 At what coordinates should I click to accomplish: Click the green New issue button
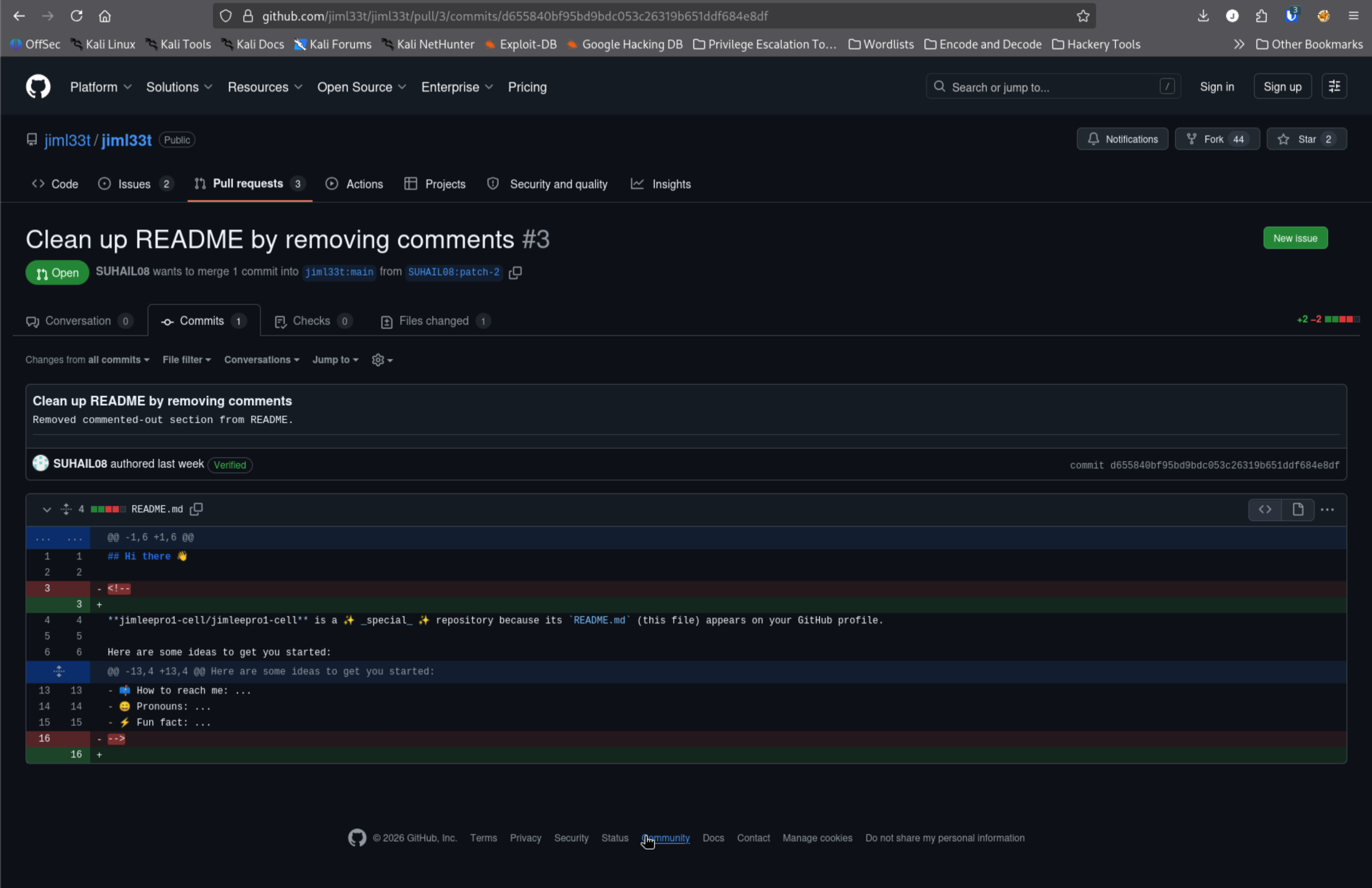click(1295, 238)
